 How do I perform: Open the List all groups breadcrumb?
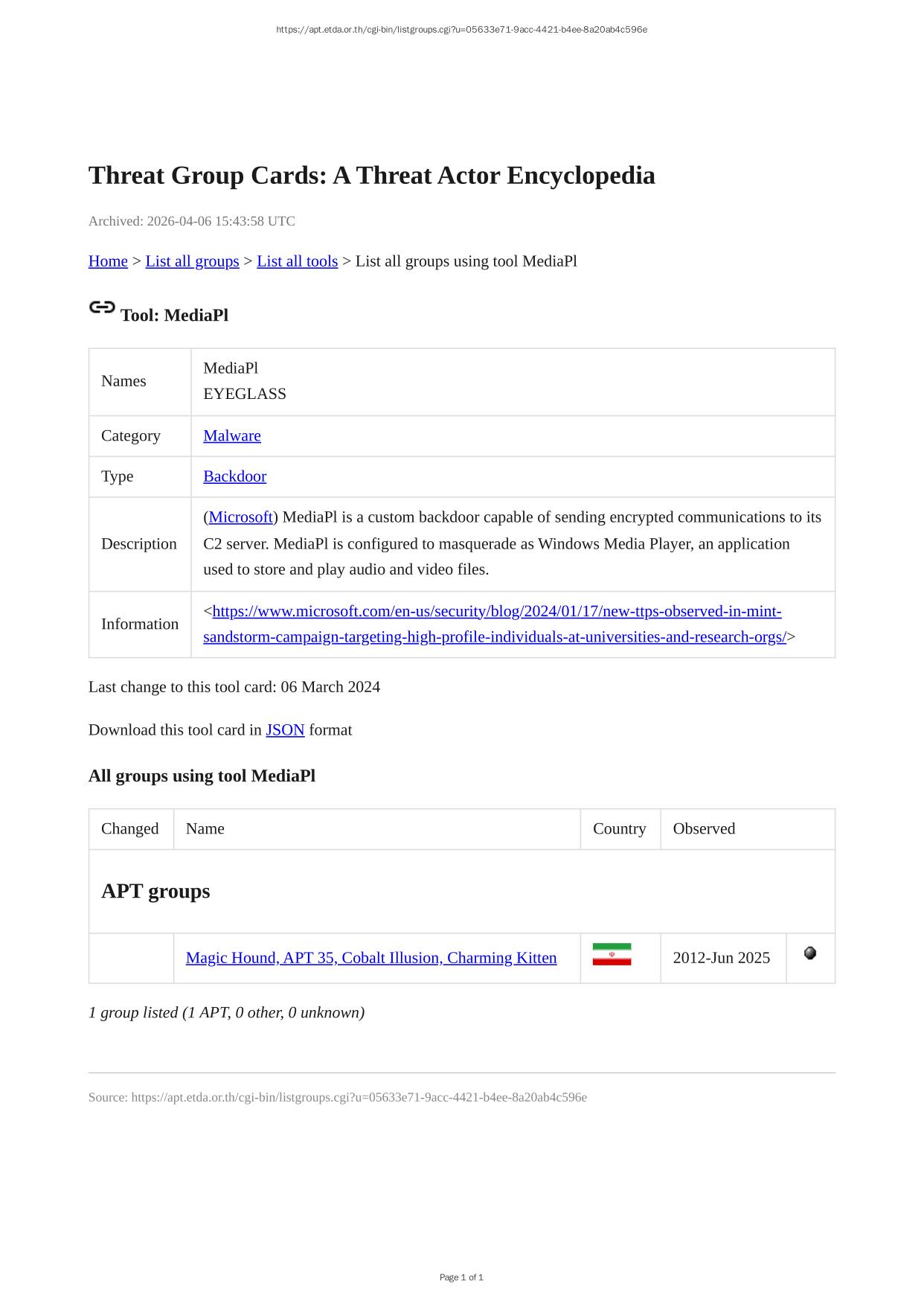pos(192,261)
